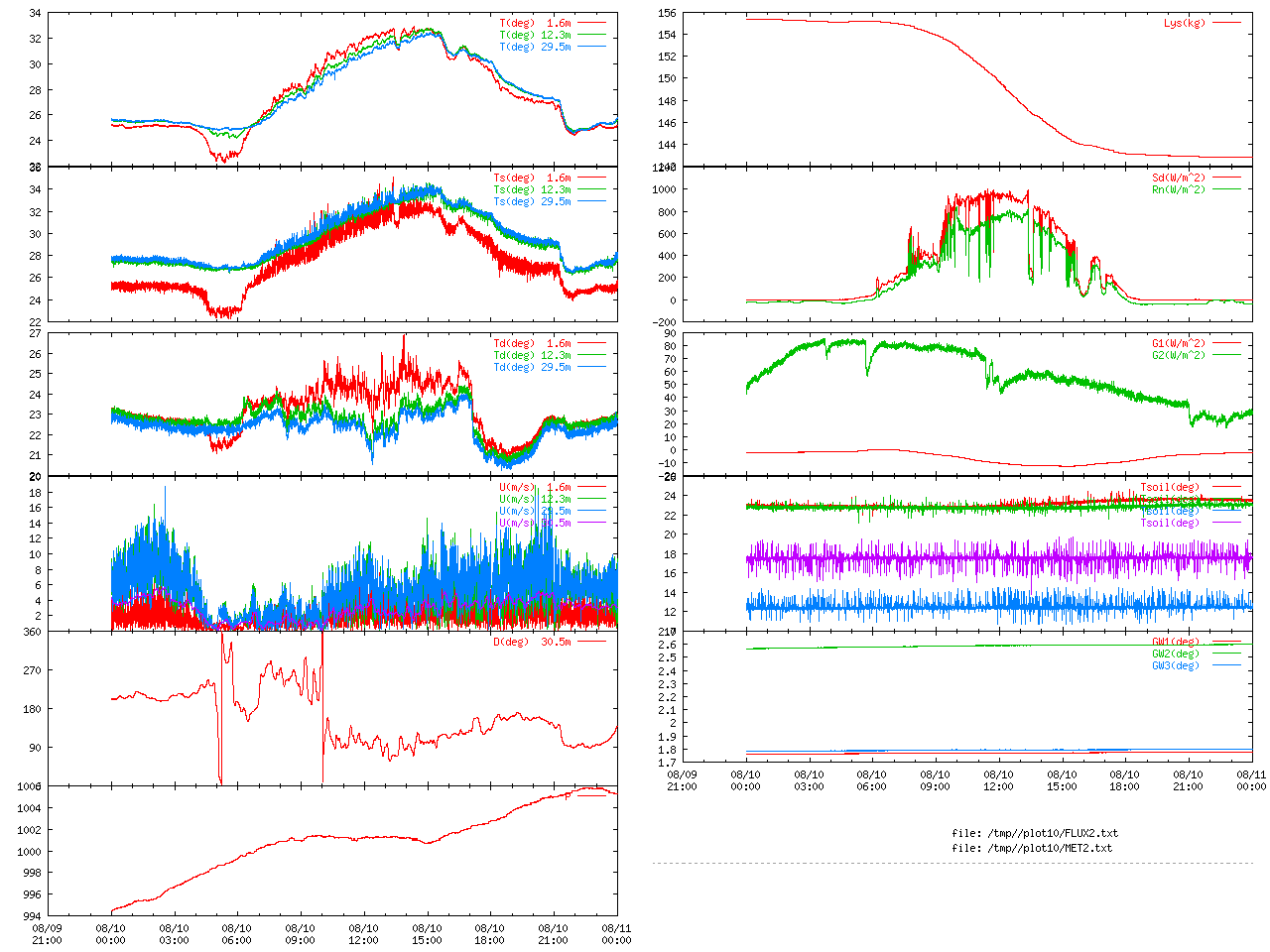This screenshot has width=1270, height=952.
Task: Select the Ts(deg) 1.6m legend label
Action: click(x=532, y=178)
